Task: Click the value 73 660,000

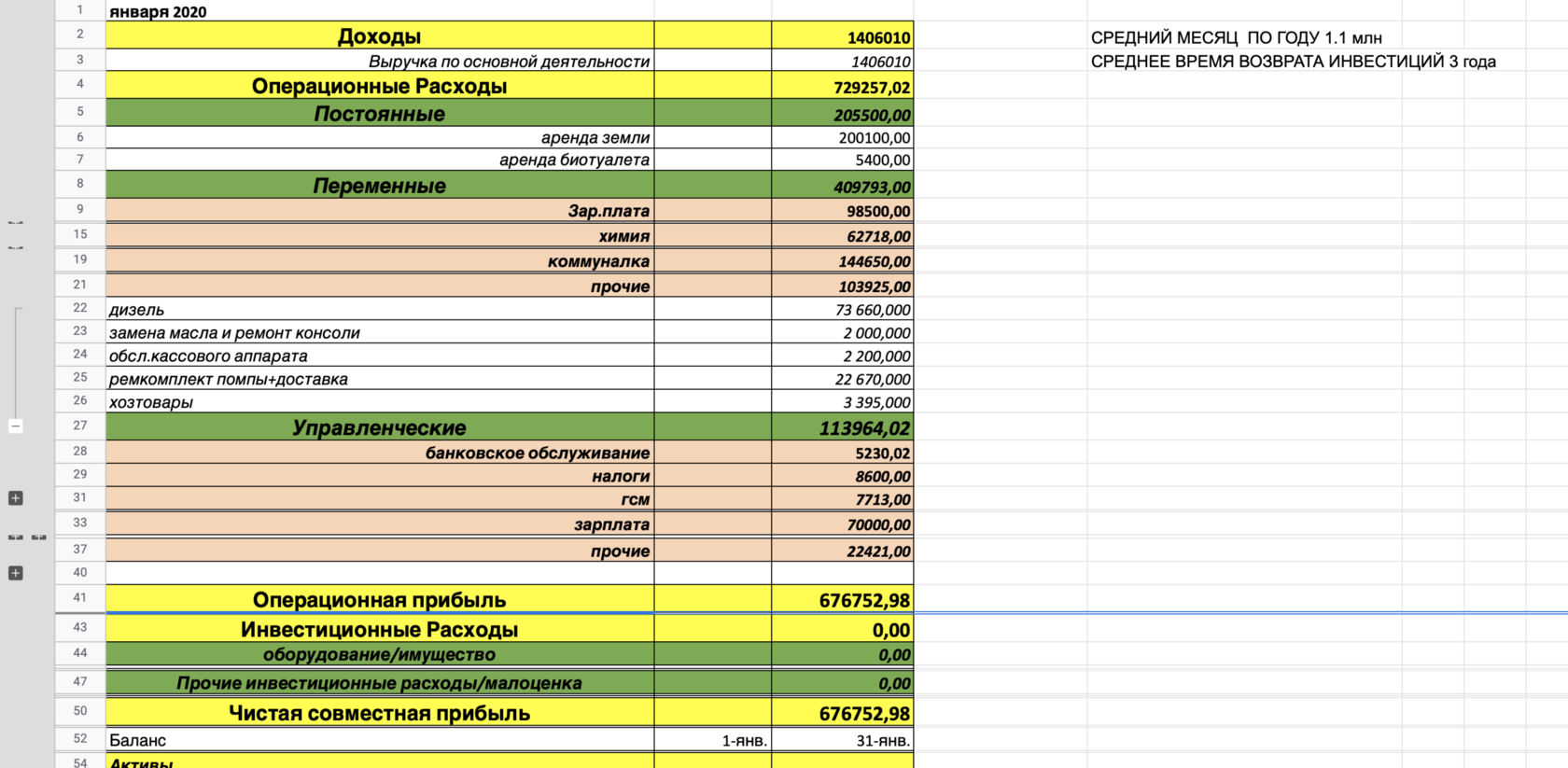Action: [843, 310]
